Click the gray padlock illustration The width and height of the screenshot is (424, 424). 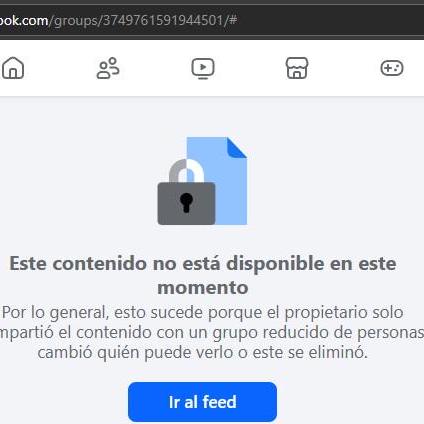coord(186,192)
